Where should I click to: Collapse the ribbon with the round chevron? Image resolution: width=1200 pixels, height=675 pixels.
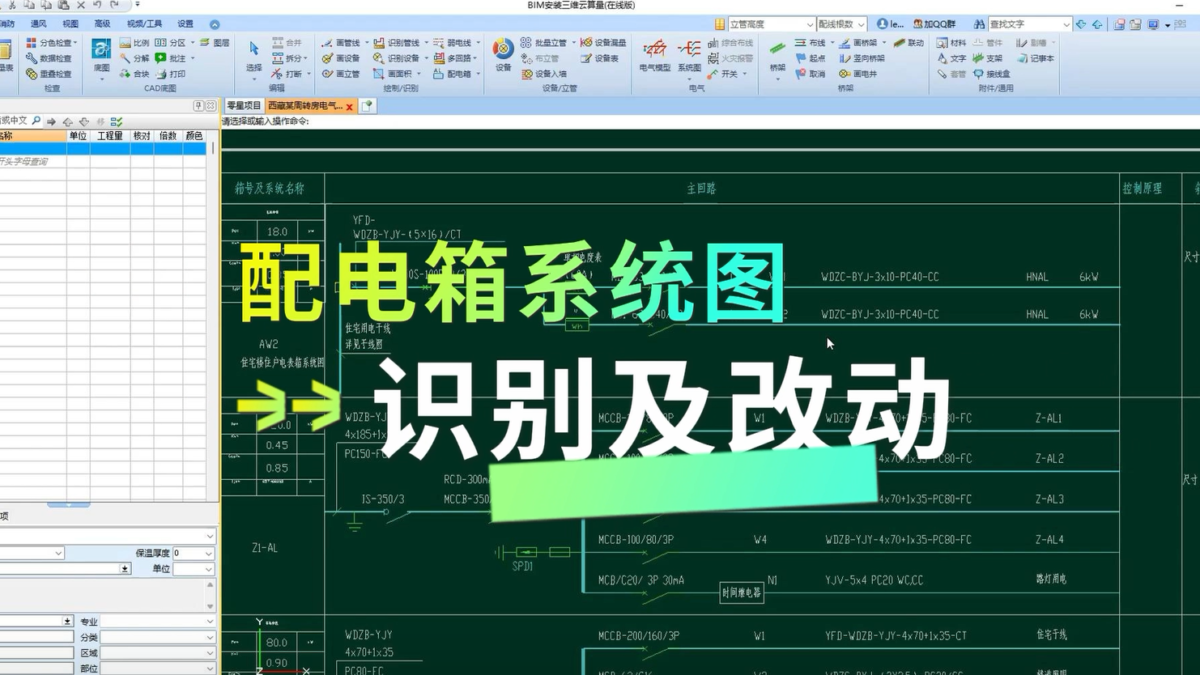point(214,24)
